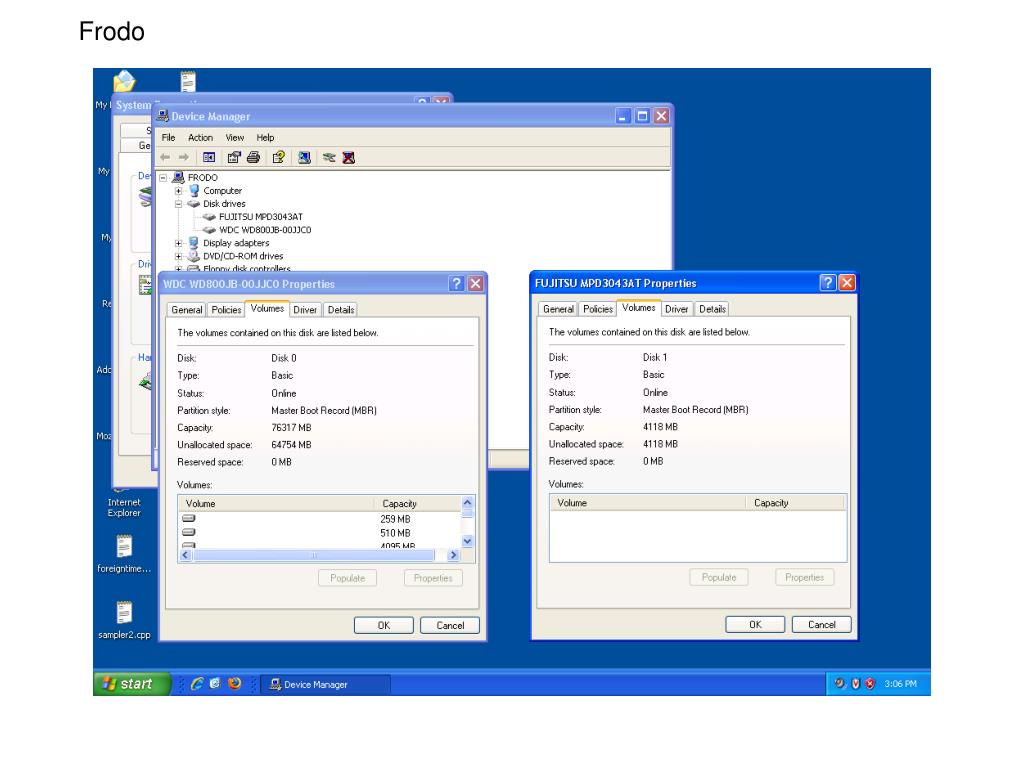Open the Action menu in Device Manager
The image size is (1024, 768).
coord(200,137)
